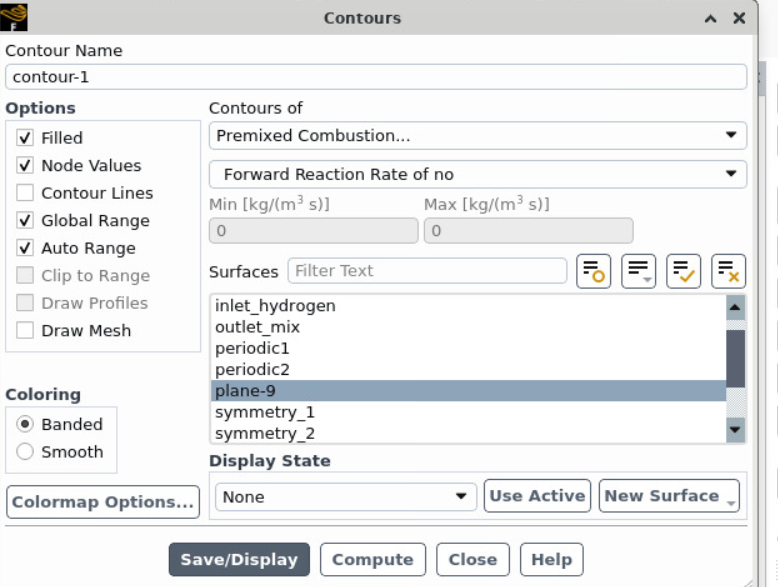
Task: Open the Premixed Combustion category dropdown
Action: (x=477, y=136)
